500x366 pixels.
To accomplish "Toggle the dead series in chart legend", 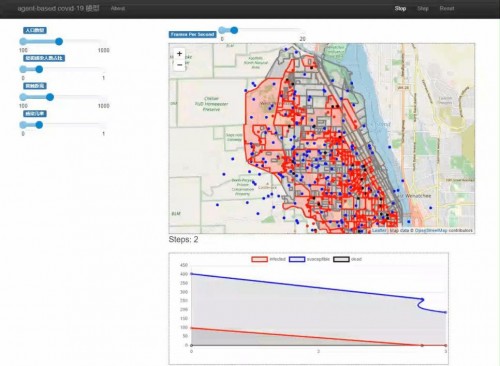I will [347, 259].
